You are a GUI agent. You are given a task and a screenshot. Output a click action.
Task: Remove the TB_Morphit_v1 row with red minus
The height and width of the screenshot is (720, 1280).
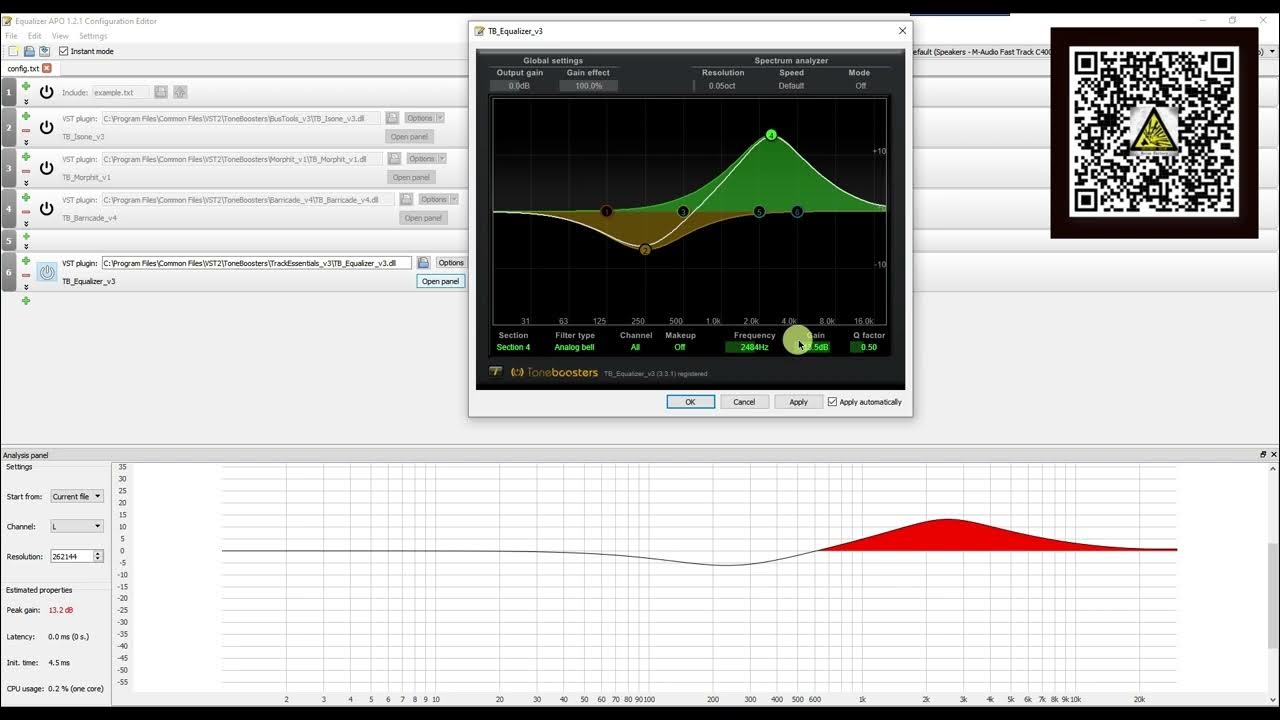(x=26, y=171)
